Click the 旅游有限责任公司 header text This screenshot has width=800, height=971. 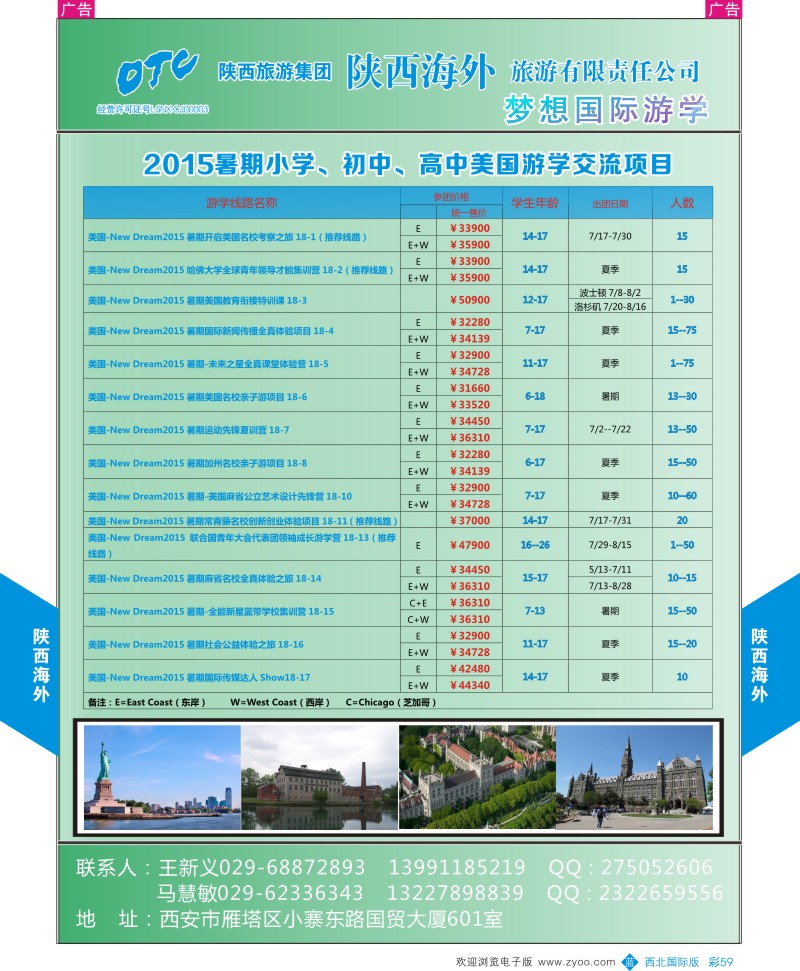(x=605, y=71)
